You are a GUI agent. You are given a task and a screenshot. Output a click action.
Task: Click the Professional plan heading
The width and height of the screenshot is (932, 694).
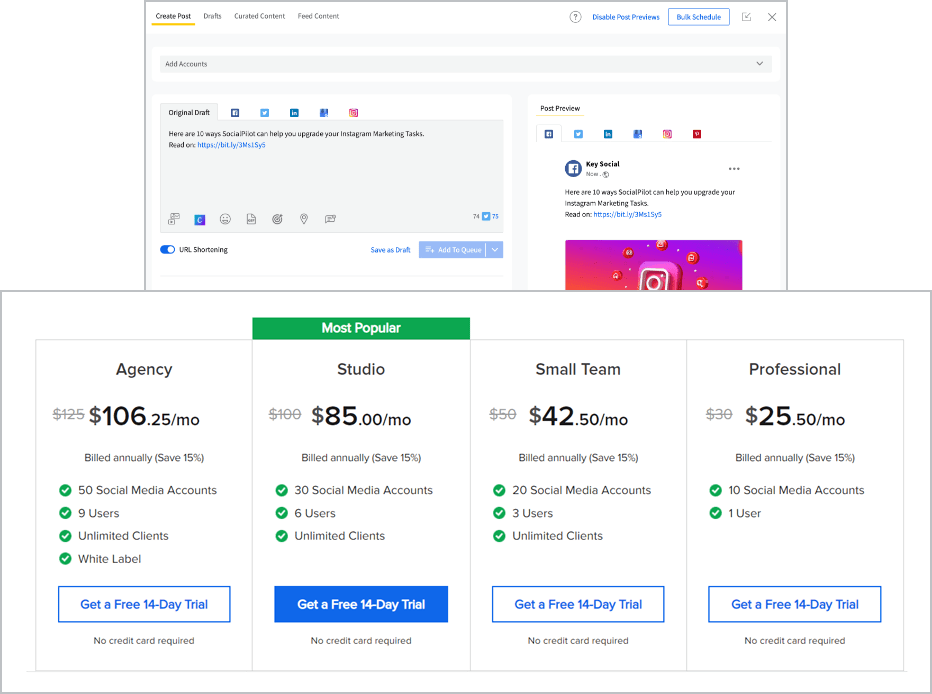point(795,370)
